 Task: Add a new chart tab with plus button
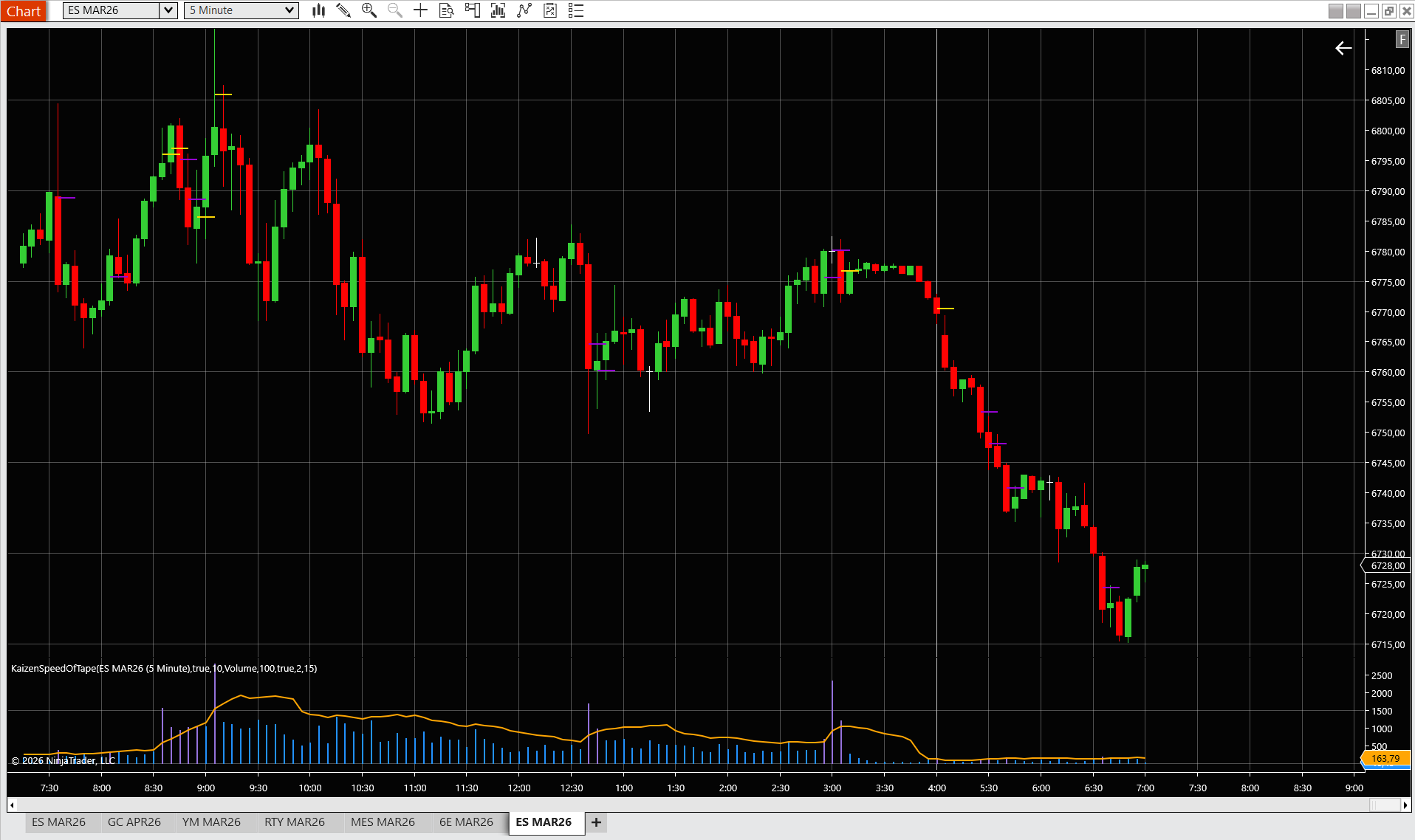click(x=596, y=822)
